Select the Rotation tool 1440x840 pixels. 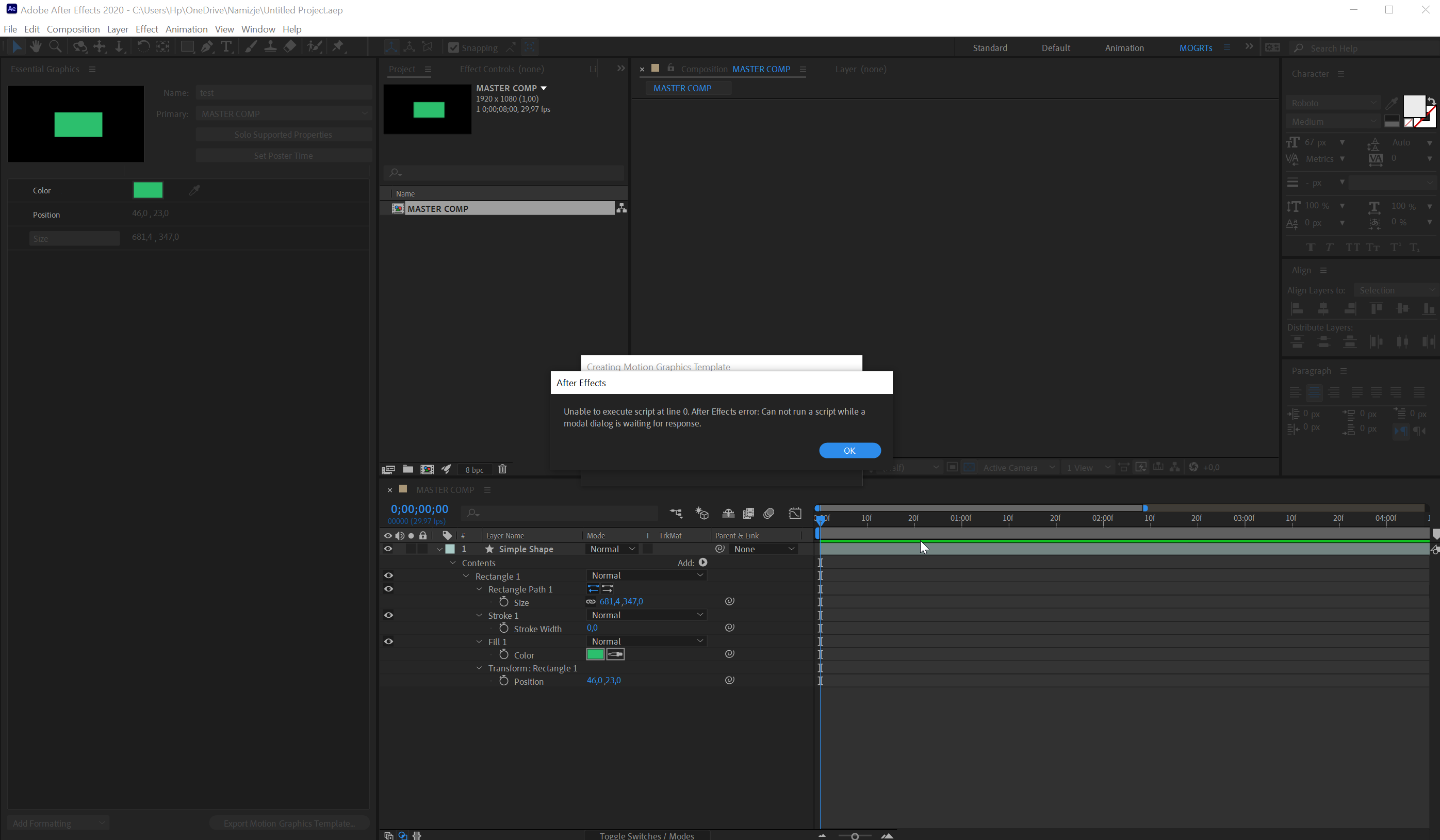143,47
